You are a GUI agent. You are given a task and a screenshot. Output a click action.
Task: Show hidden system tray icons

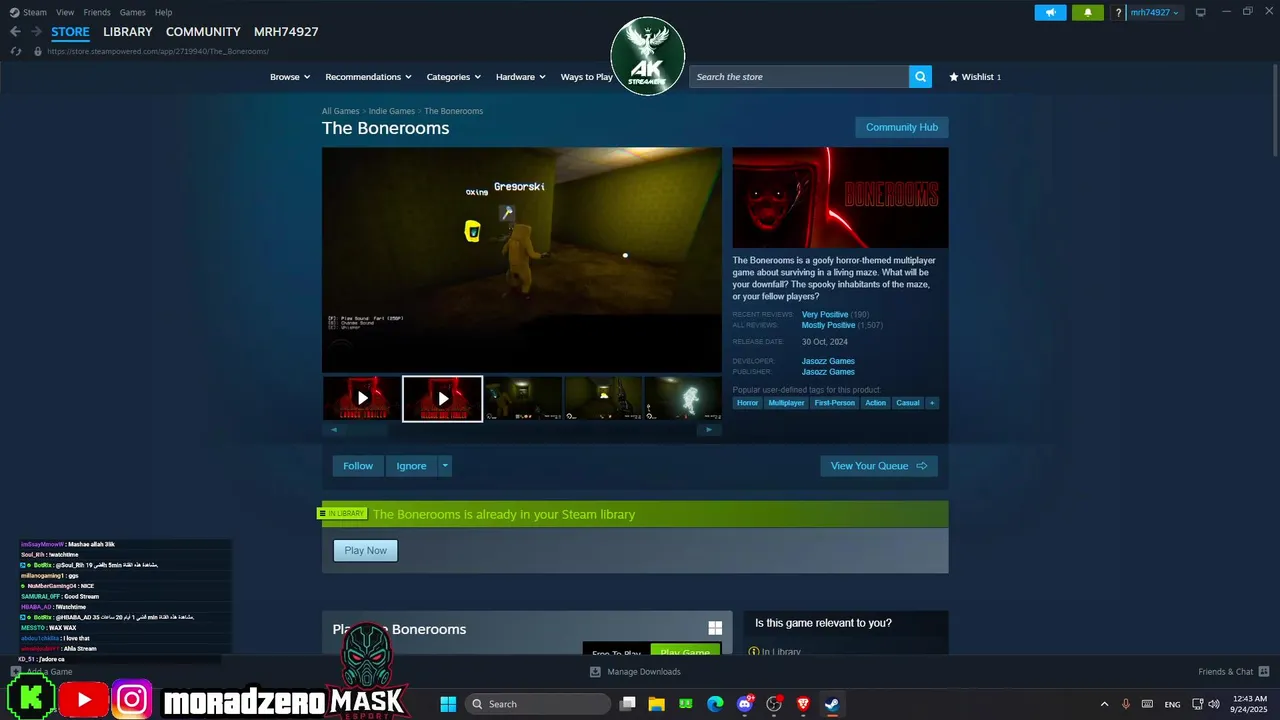(x=1104, y=704)
